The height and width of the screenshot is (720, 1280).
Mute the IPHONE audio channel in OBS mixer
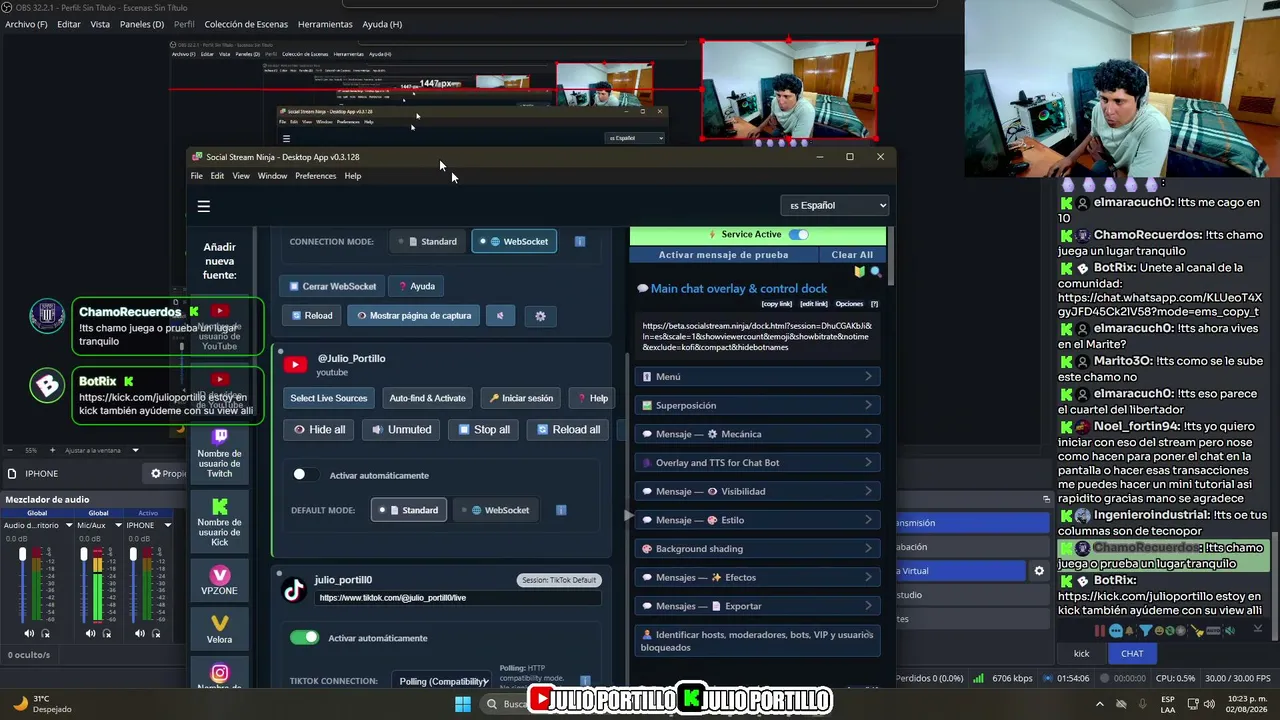tap(138, 633)
